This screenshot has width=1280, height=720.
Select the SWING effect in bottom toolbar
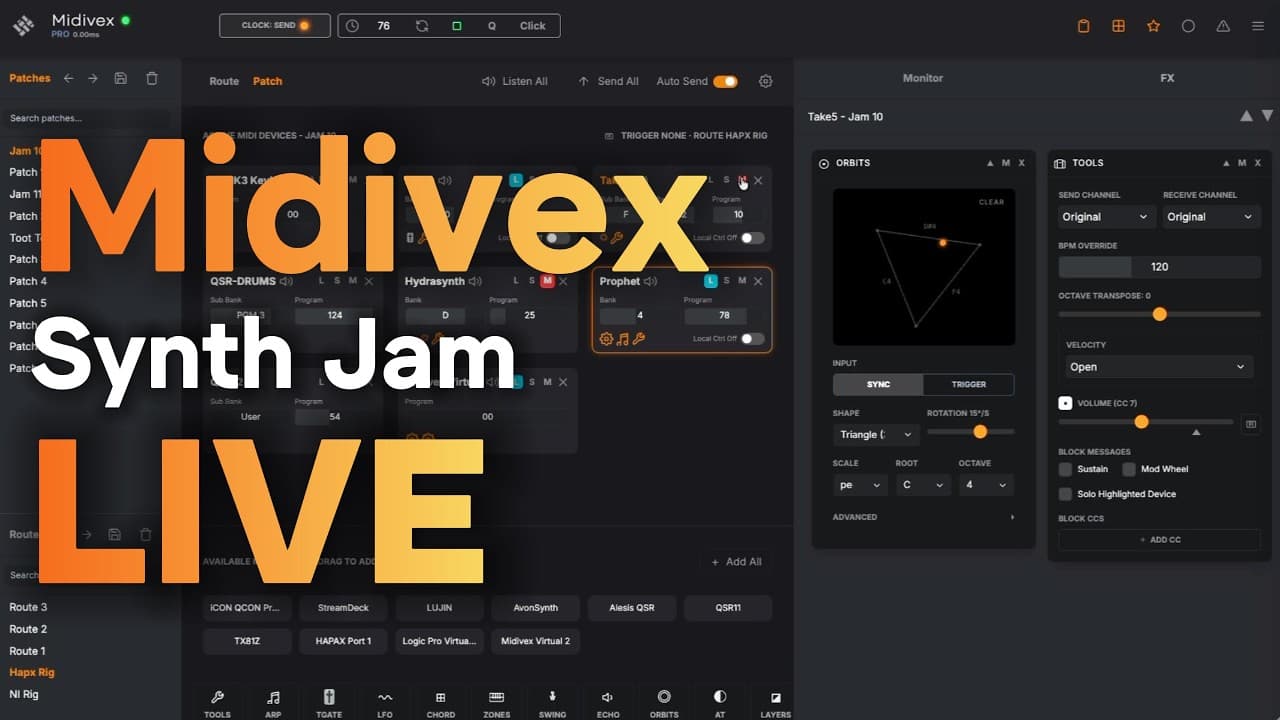(552, 704)
